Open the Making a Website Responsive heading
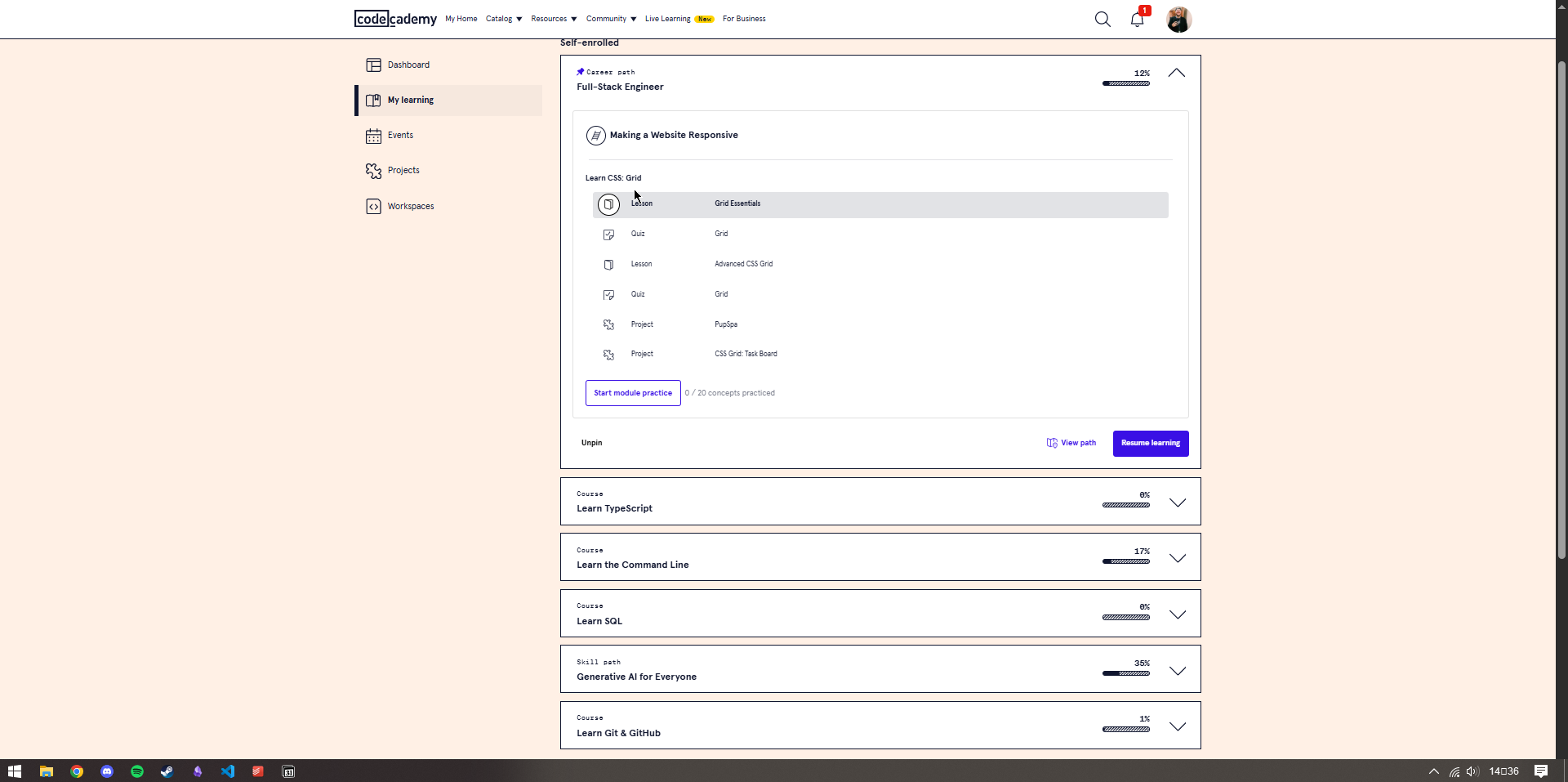1568x782 pixels. coord(674,136)
